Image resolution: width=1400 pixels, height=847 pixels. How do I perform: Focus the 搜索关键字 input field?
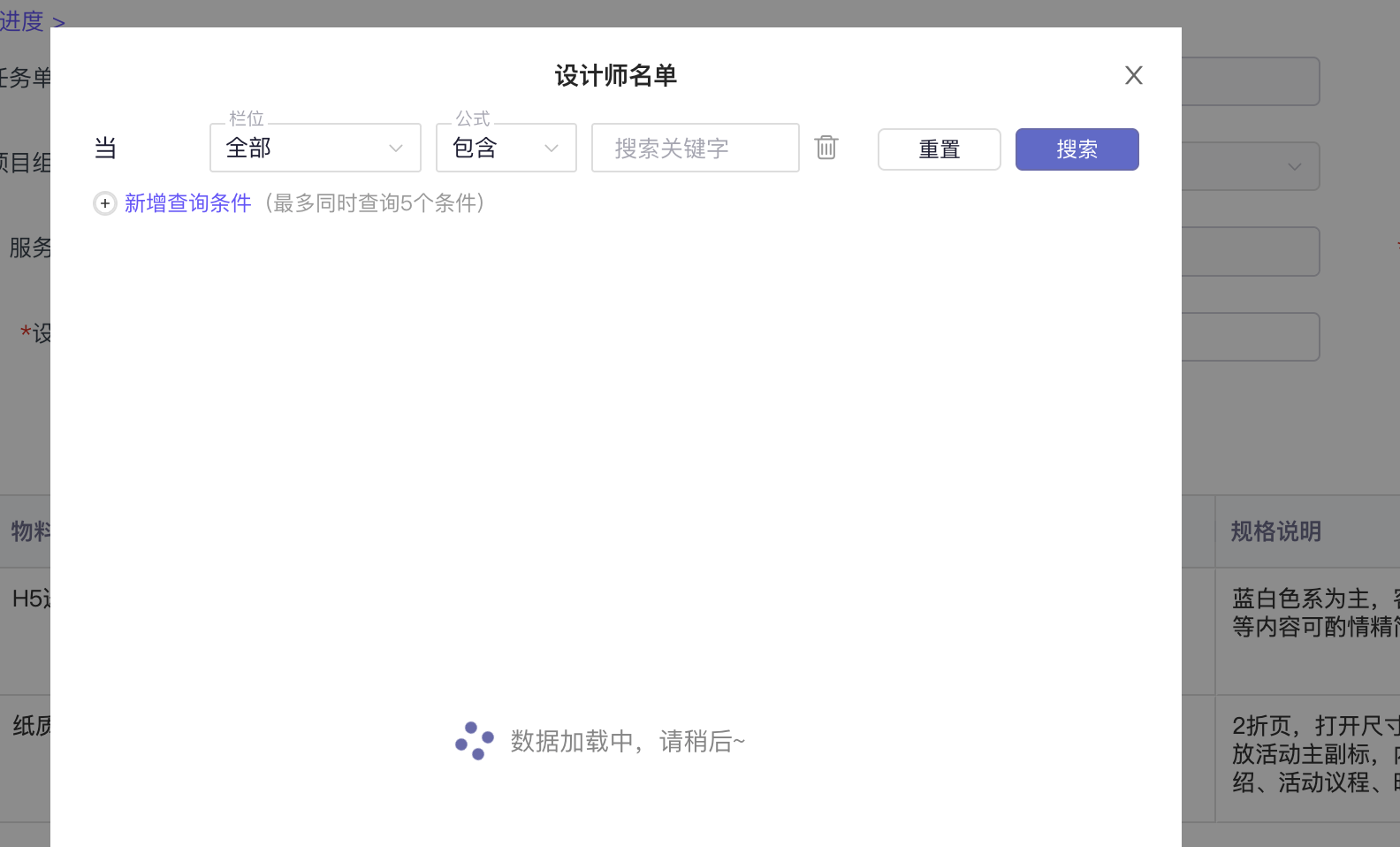[x=696, y=148]
